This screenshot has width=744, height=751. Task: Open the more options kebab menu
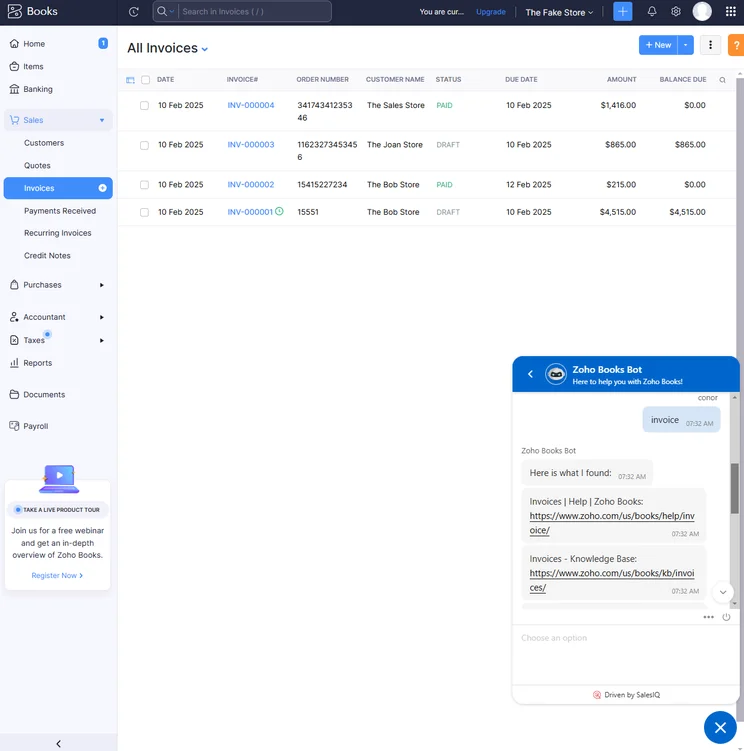710,45
